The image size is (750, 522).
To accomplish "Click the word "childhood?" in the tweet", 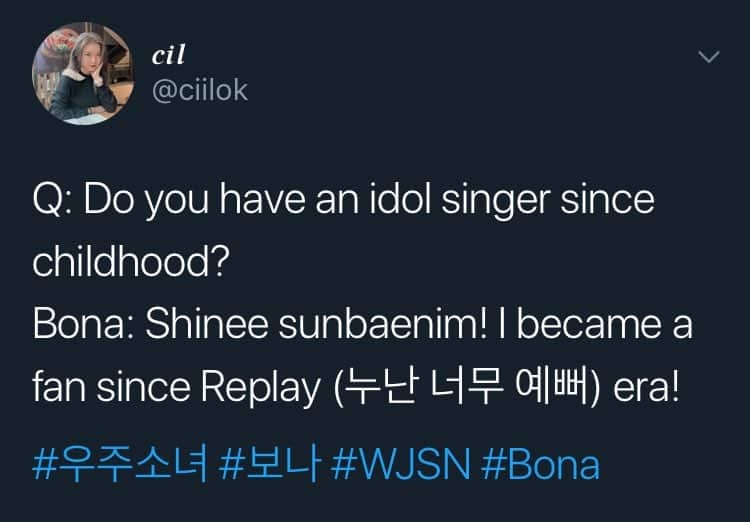I will tap(131, 263).
